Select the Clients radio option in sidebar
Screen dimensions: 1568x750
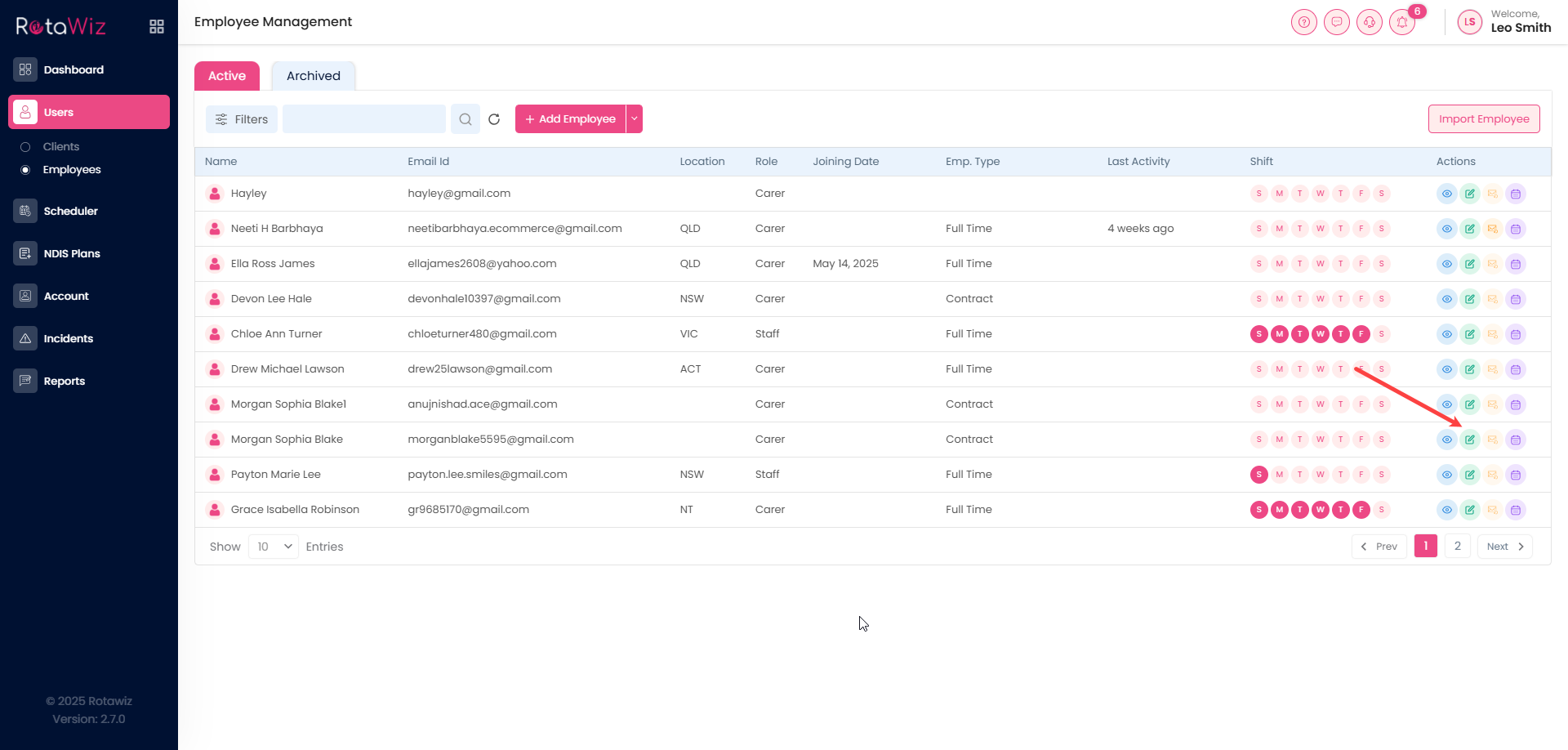pyautogui.click(x=25, y=147)
